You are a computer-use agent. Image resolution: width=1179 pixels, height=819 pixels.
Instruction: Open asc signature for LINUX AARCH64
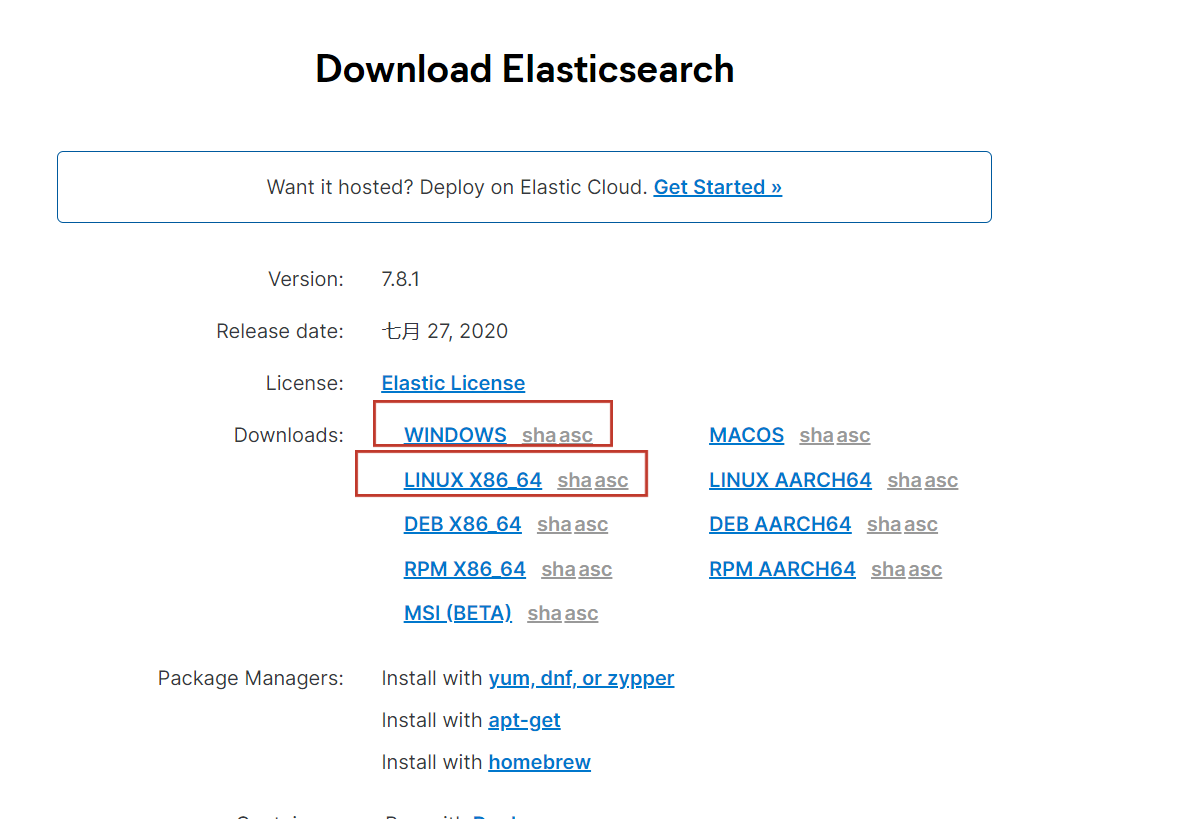[x=941, y=480]
